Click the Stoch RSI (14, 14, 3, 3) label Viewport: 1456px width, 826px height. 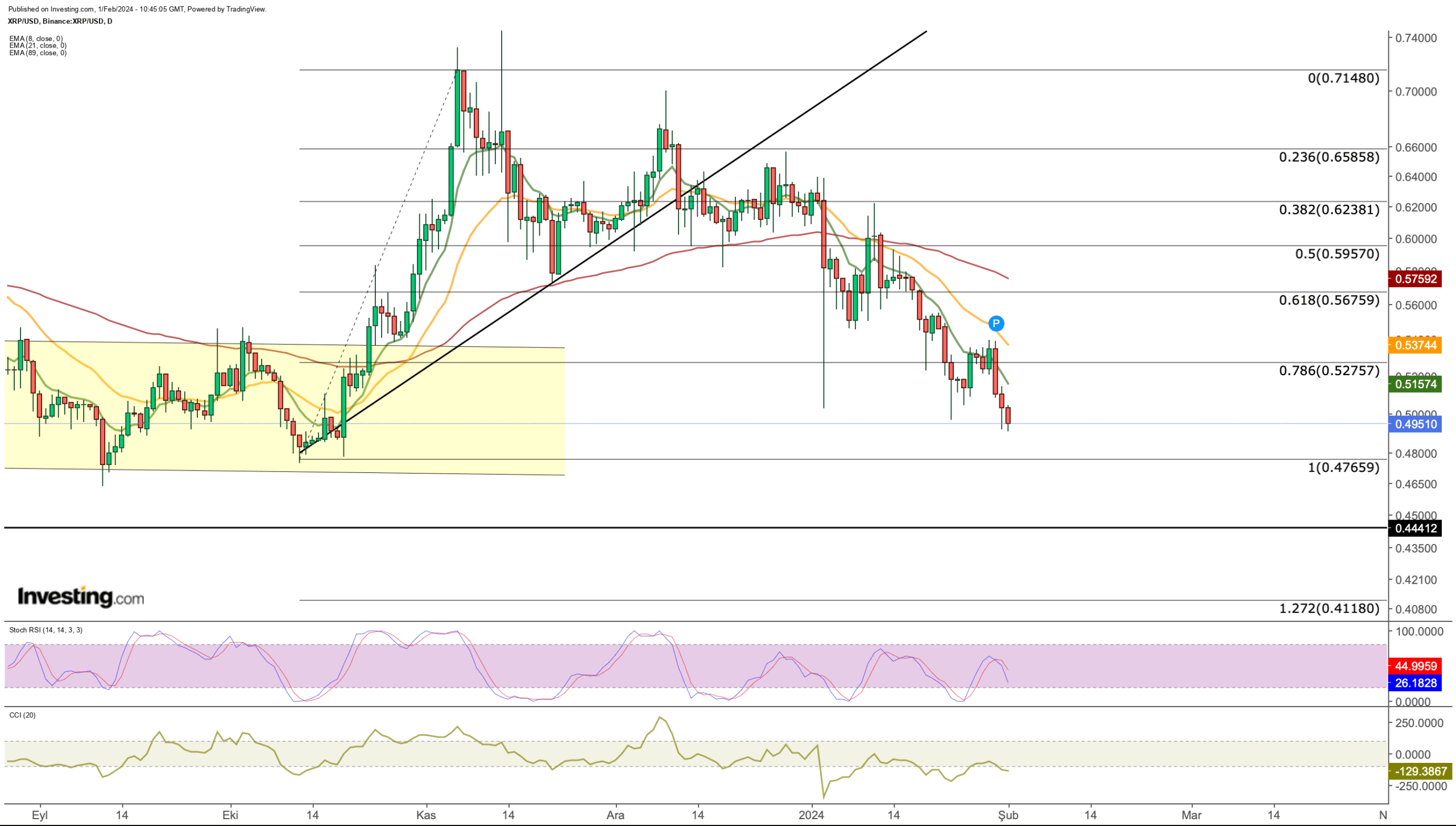[x=45, y=630]
